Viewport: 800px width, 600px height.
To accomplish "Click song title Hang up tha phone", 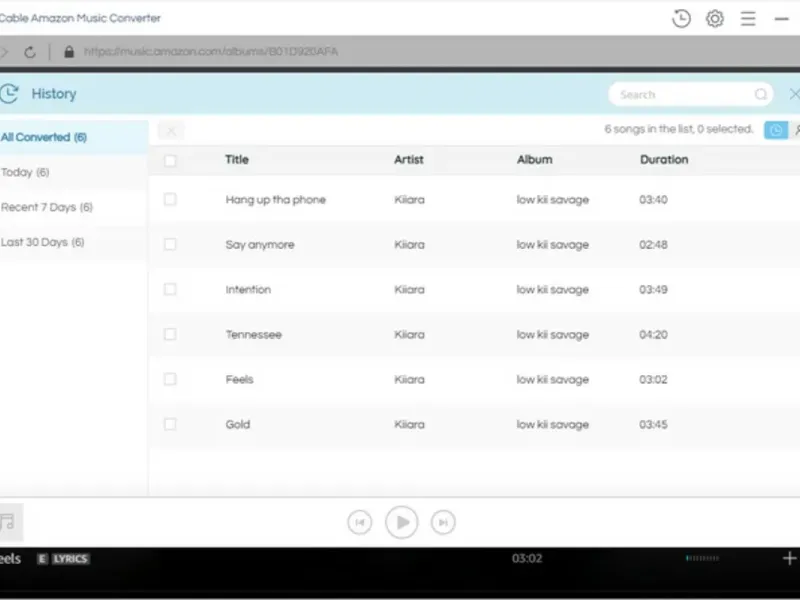I will coord(276,200).
